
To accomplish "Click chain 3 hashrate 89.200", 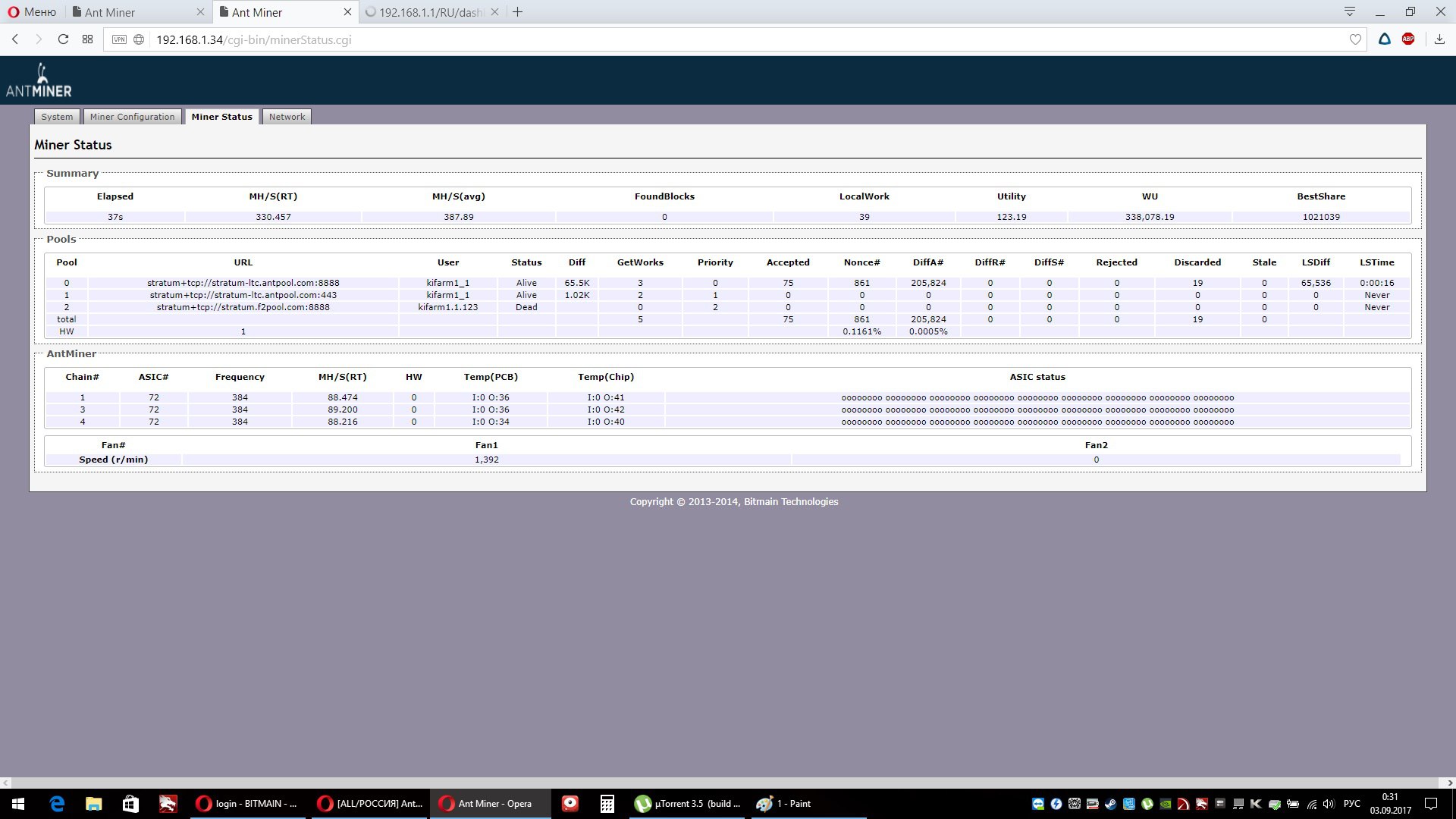I will pyautogui.click(x=343, y=409).
